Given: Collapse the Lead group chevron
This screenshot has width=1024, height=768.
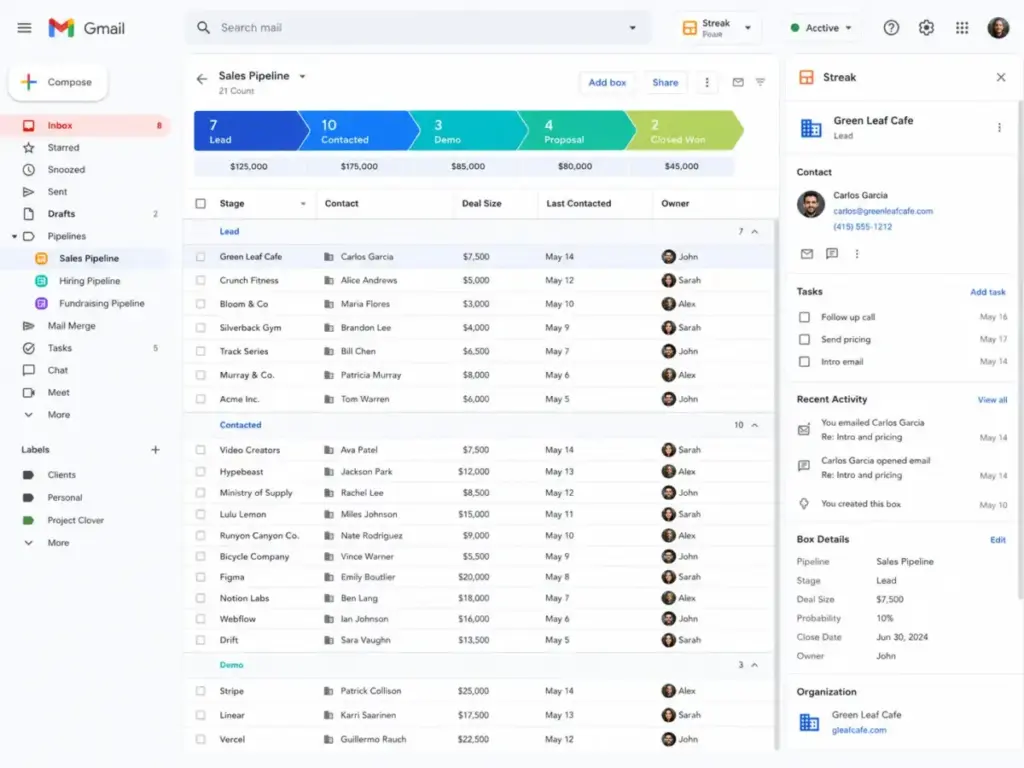Looking at the screenshot, I should coord(755,232).
